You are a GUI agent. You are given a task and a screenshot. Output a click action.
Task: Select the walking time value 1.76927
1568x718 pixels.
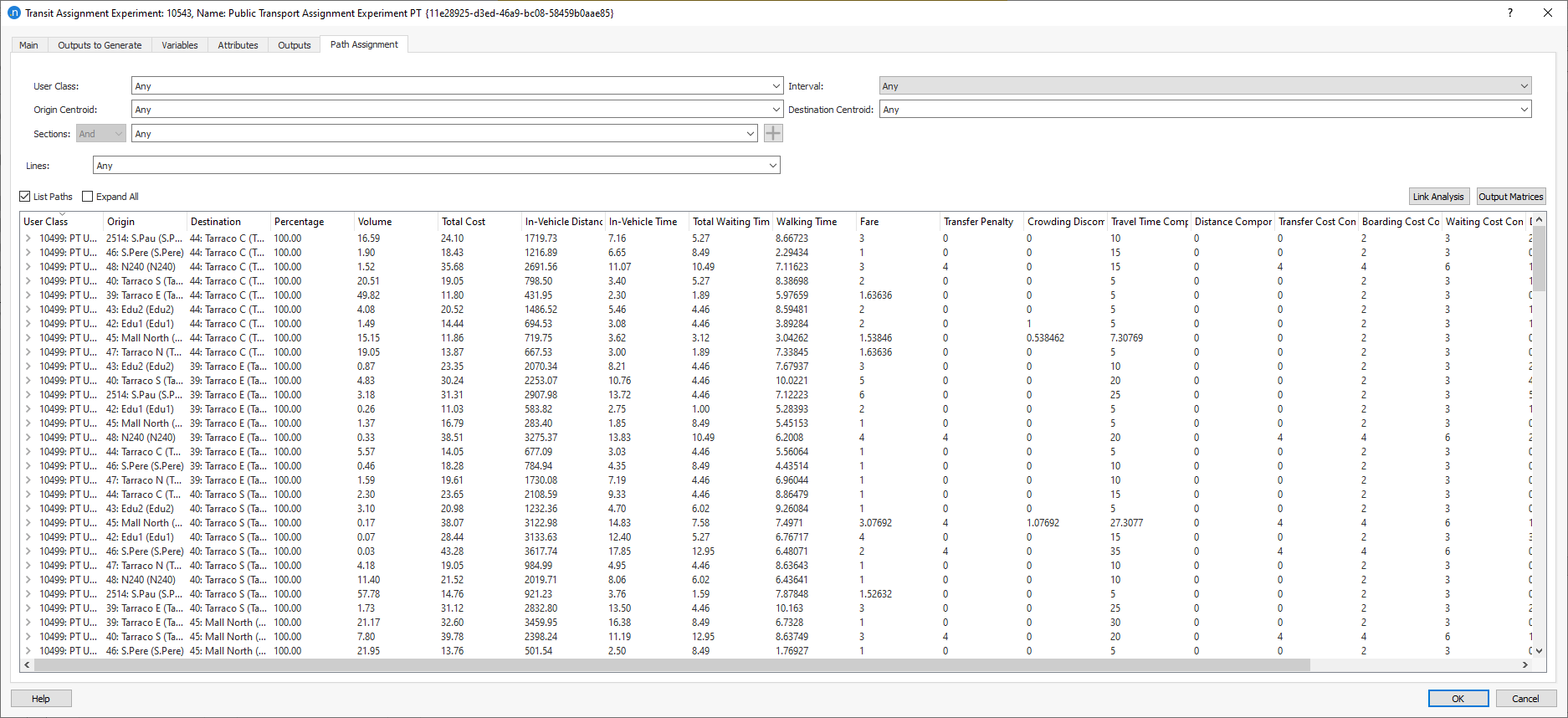click(792, 651)
